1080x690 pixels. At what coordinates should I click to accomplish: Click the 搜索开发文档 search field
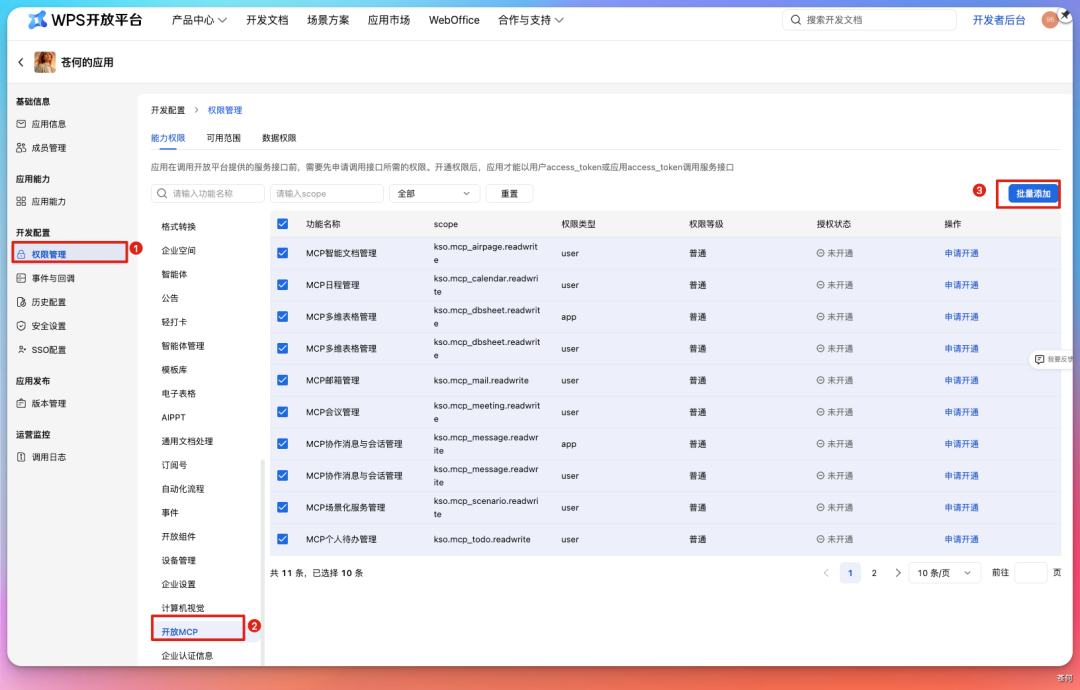[869, 20]
